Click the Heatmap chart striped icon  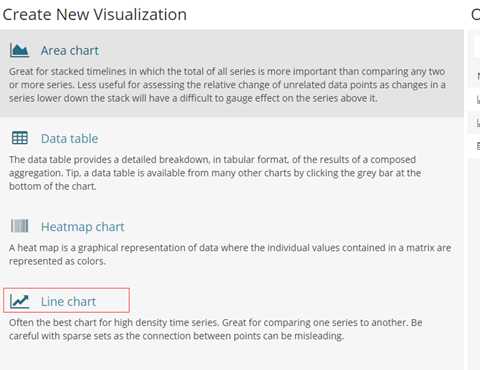(19, 226)
